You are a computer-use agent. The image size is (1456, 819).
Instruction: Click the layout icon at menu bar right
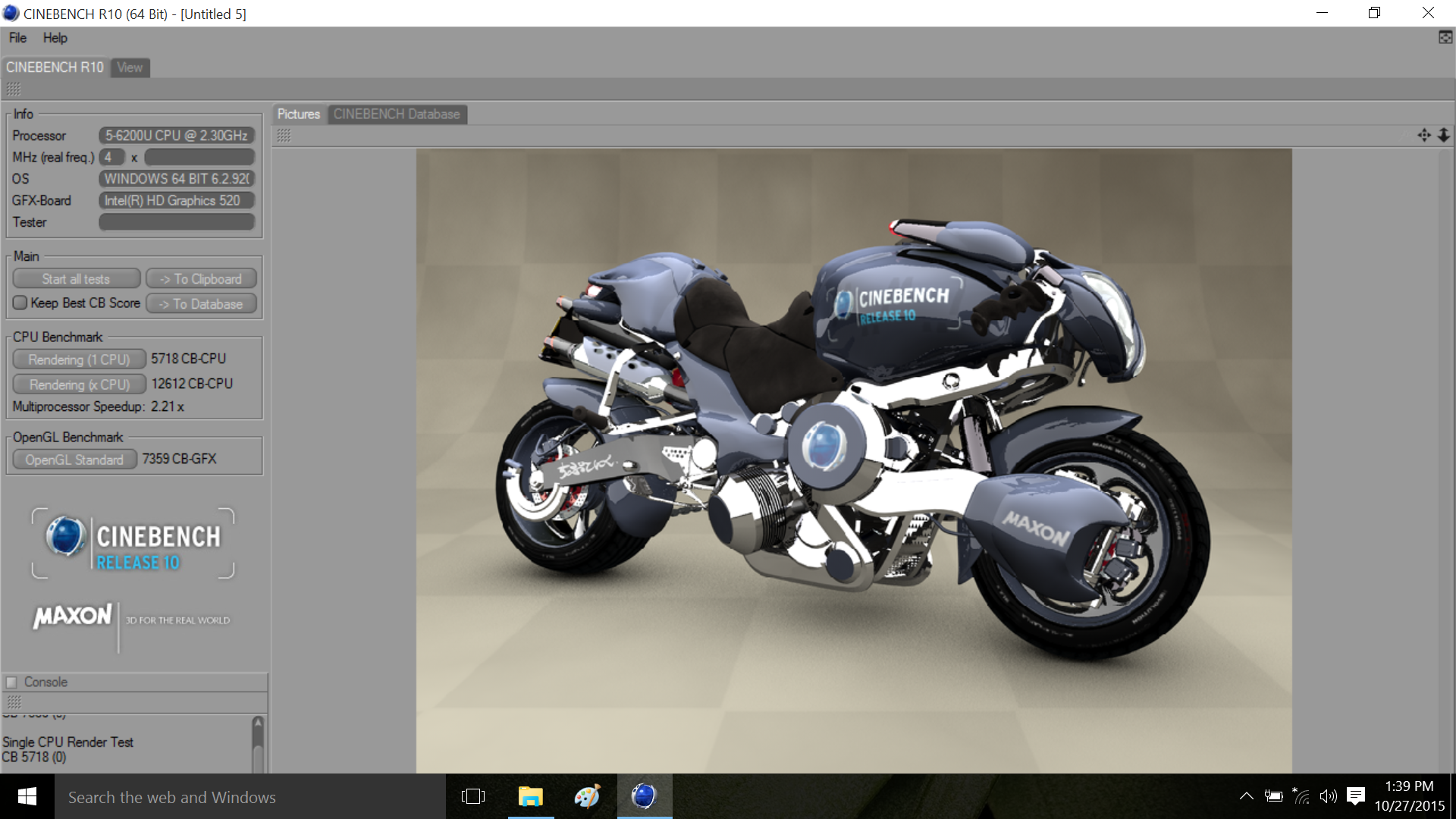click(x=1445, y=37)
